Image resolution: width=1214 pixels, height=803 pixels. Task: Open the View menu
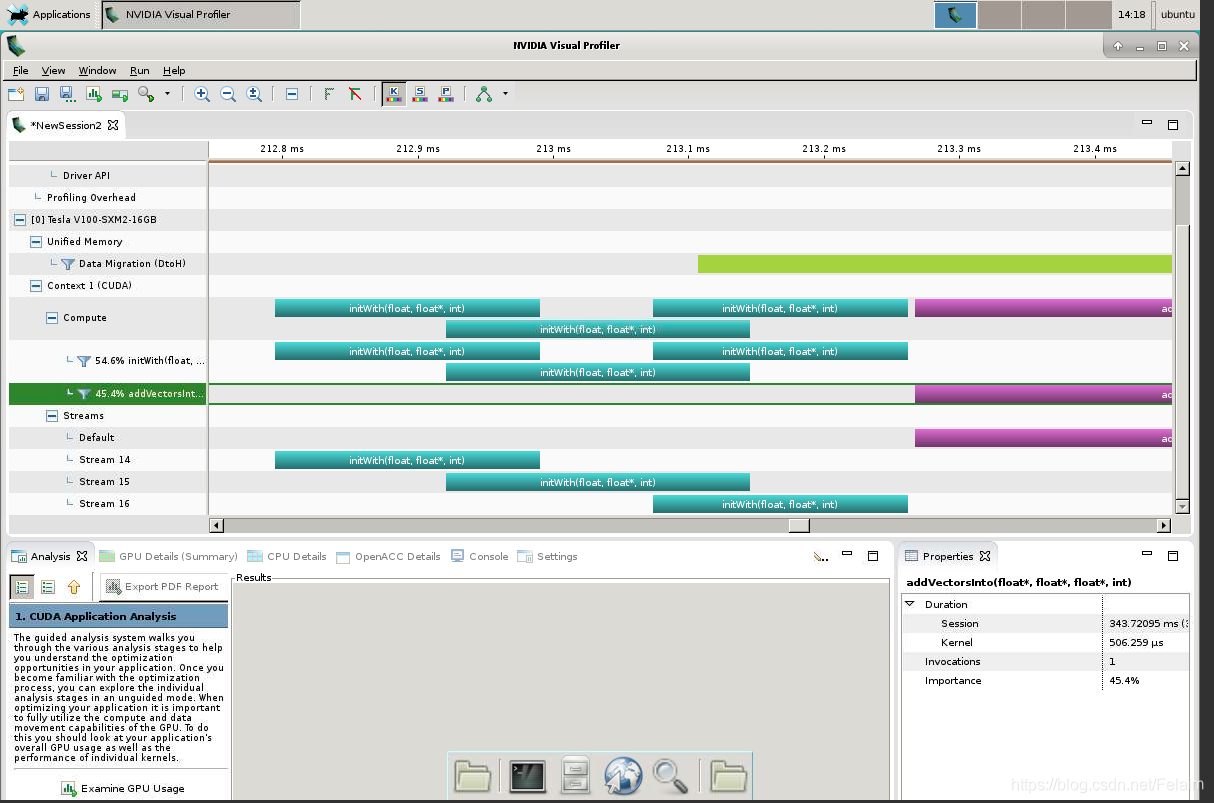point(53,71)
